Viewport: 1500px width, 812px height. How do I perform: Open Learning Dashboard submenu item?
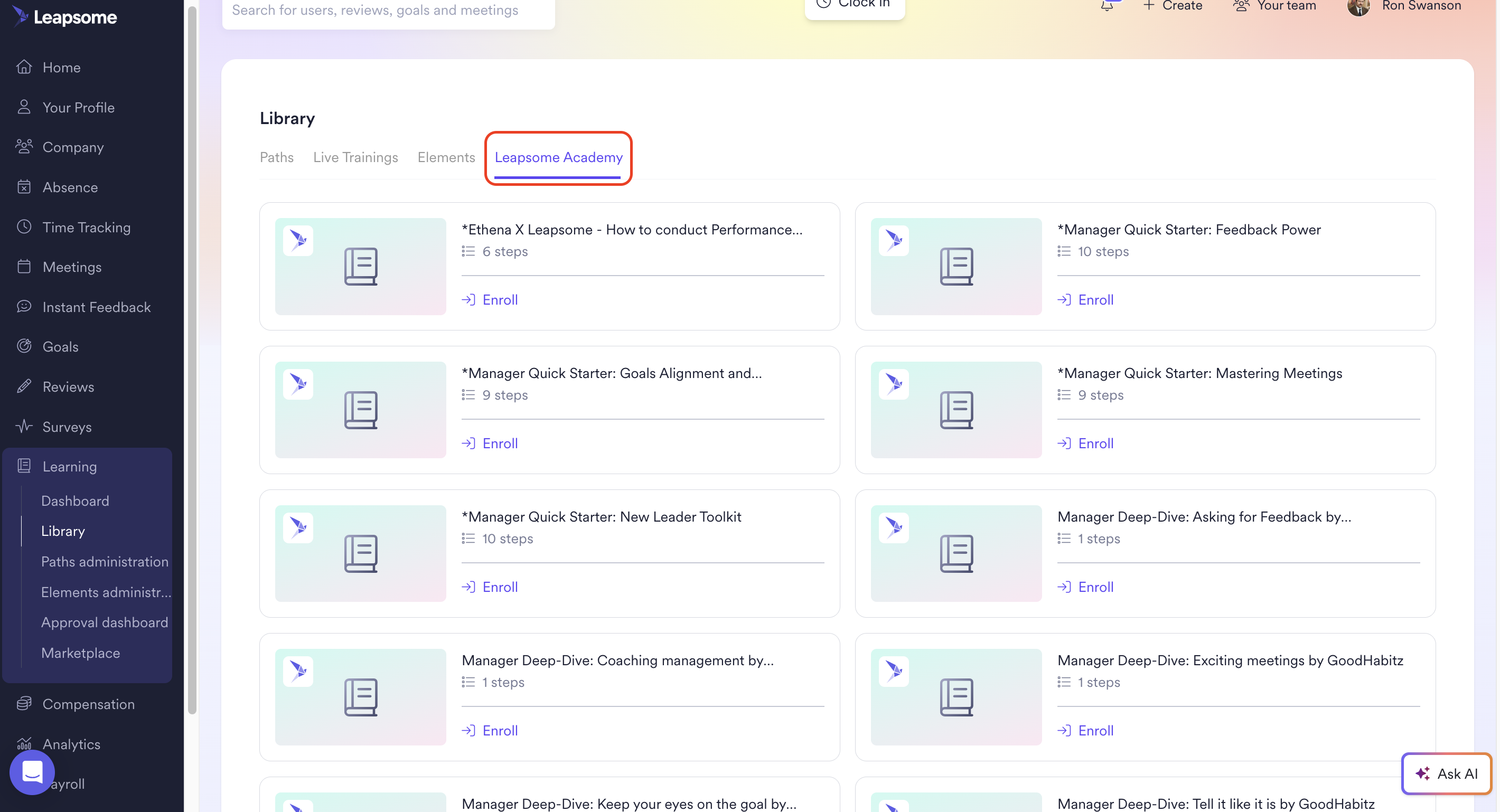click(75, 501)
